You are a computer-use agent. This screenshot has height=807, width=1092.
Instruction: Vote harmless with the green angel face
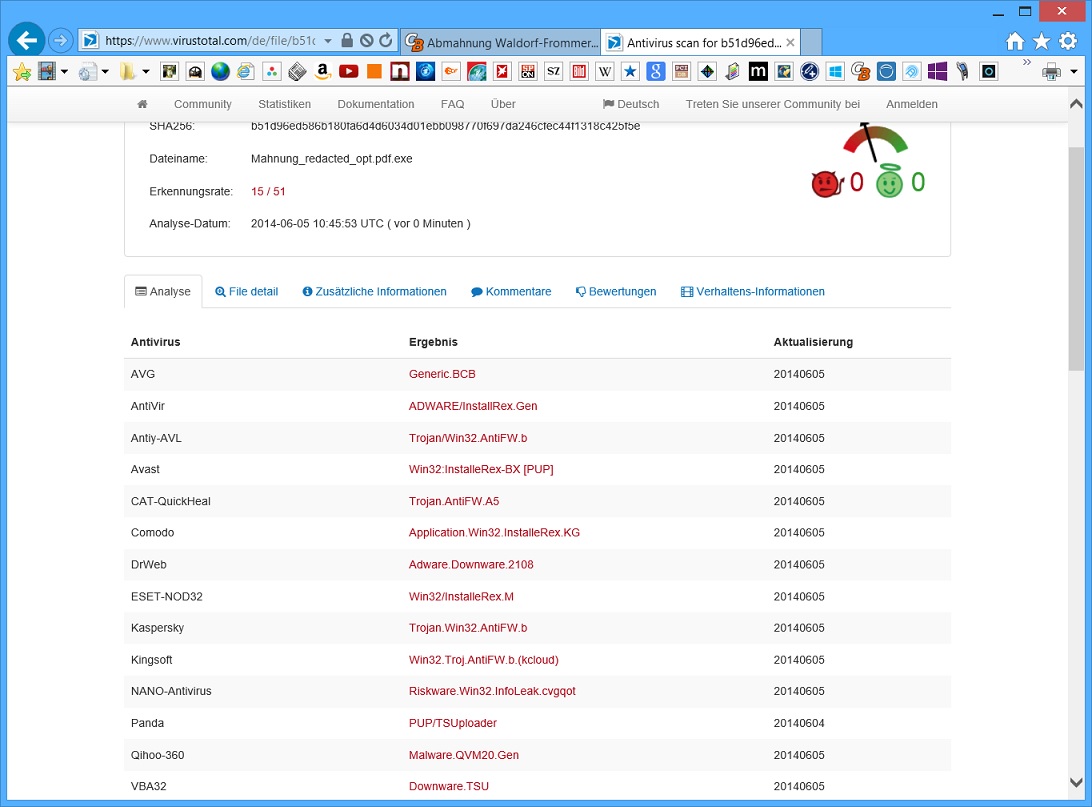[889, 181]
